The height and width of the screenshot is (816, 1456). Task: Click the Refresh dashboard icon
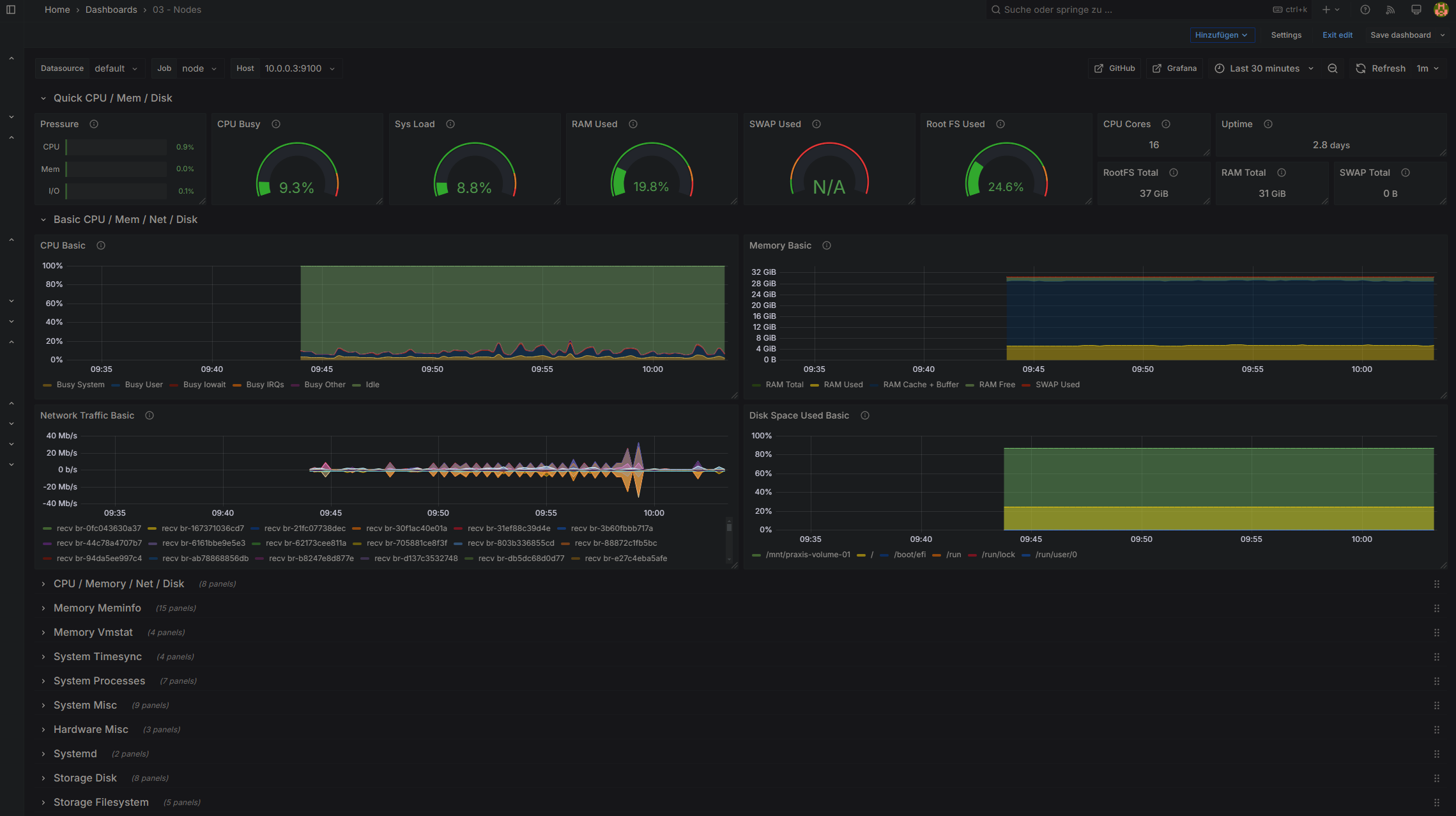tap(1361, 68)
